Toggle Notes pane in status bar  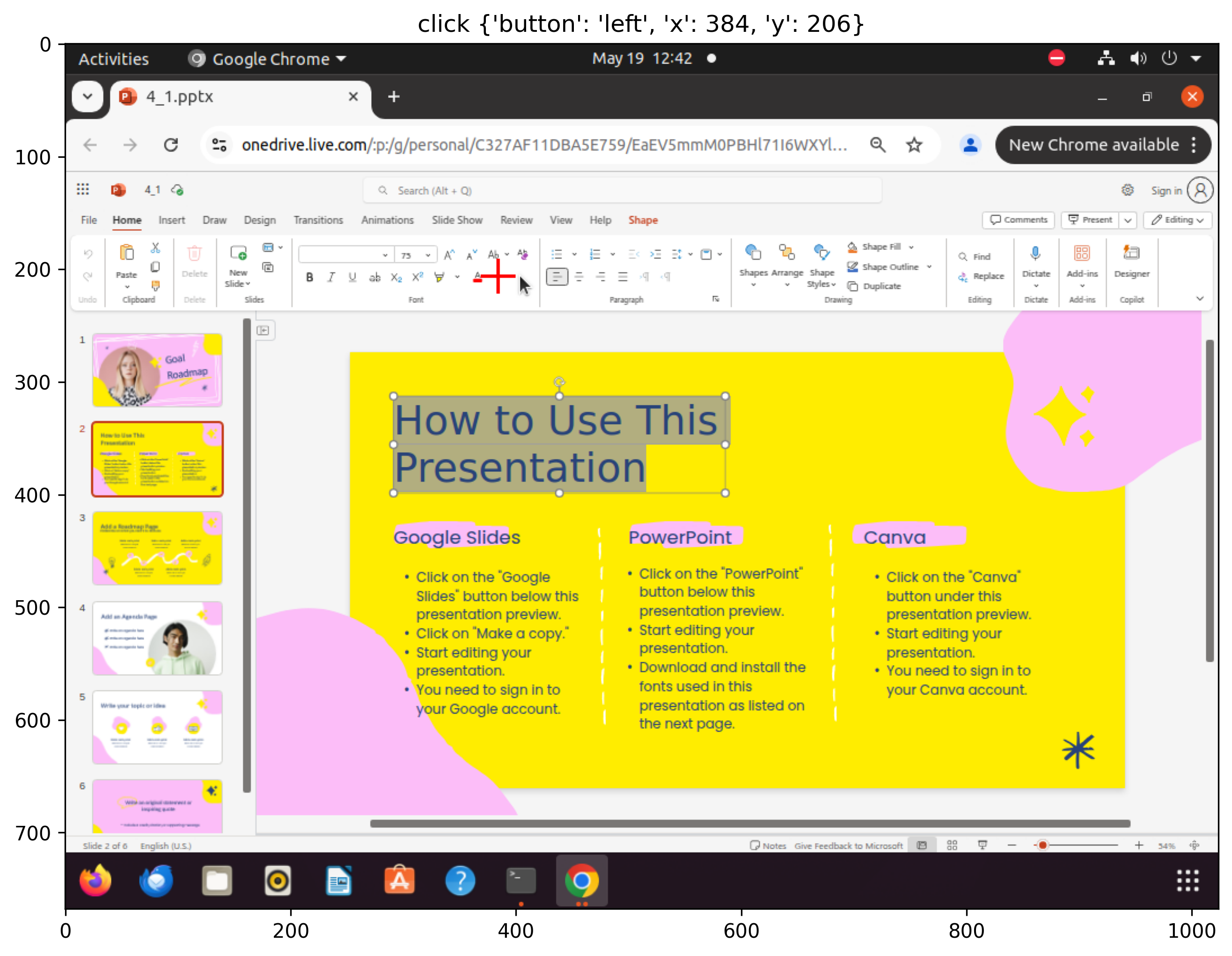coord(768,846)
